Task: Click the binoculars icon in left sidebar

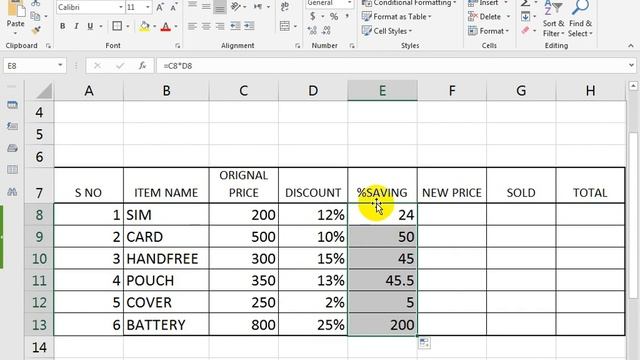Action: 12,191
